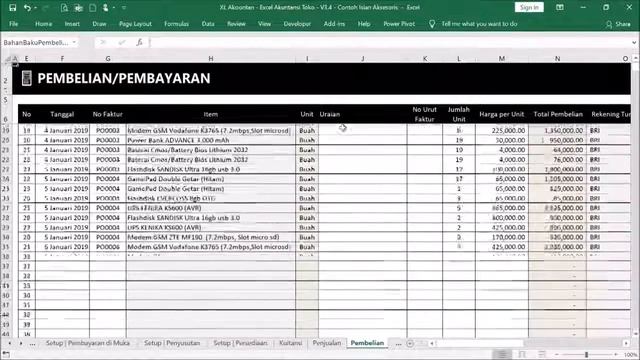The image size is (640, 360).
Task: Show more sheet tabs ellipsis after Pembelian
Action: coord(398,344)
